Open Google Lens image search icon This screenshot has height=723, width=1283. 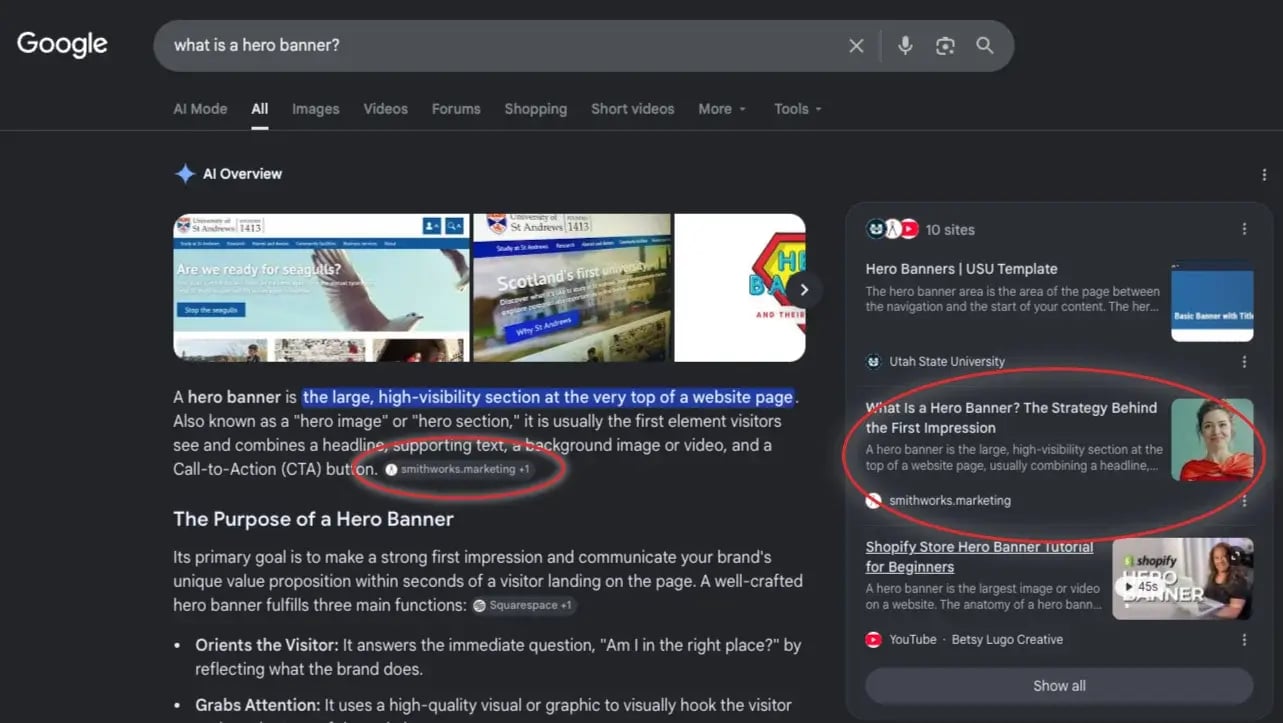pyautogui.click(x=945, y=46)
